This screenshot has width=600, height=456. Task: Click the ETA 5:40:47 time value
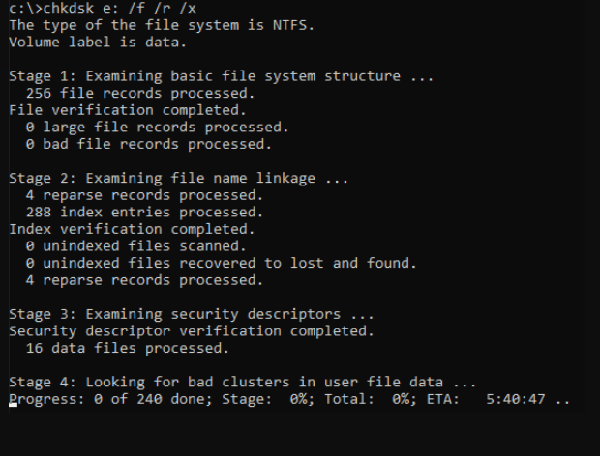(x=516, y=399)
